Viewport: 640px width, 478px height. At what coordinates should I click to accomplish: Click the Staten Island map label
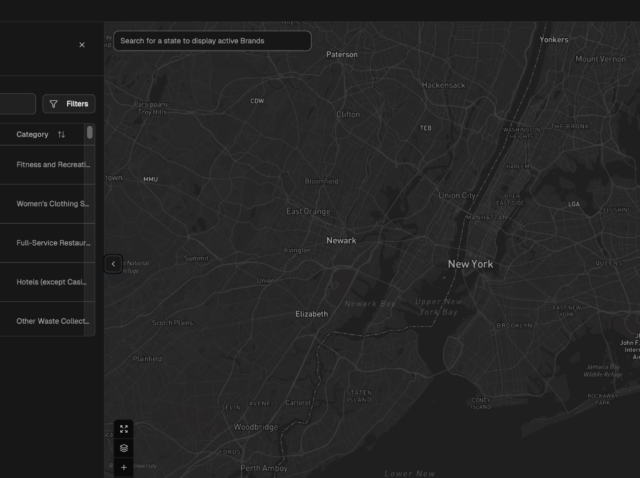(x=359, y=396)
